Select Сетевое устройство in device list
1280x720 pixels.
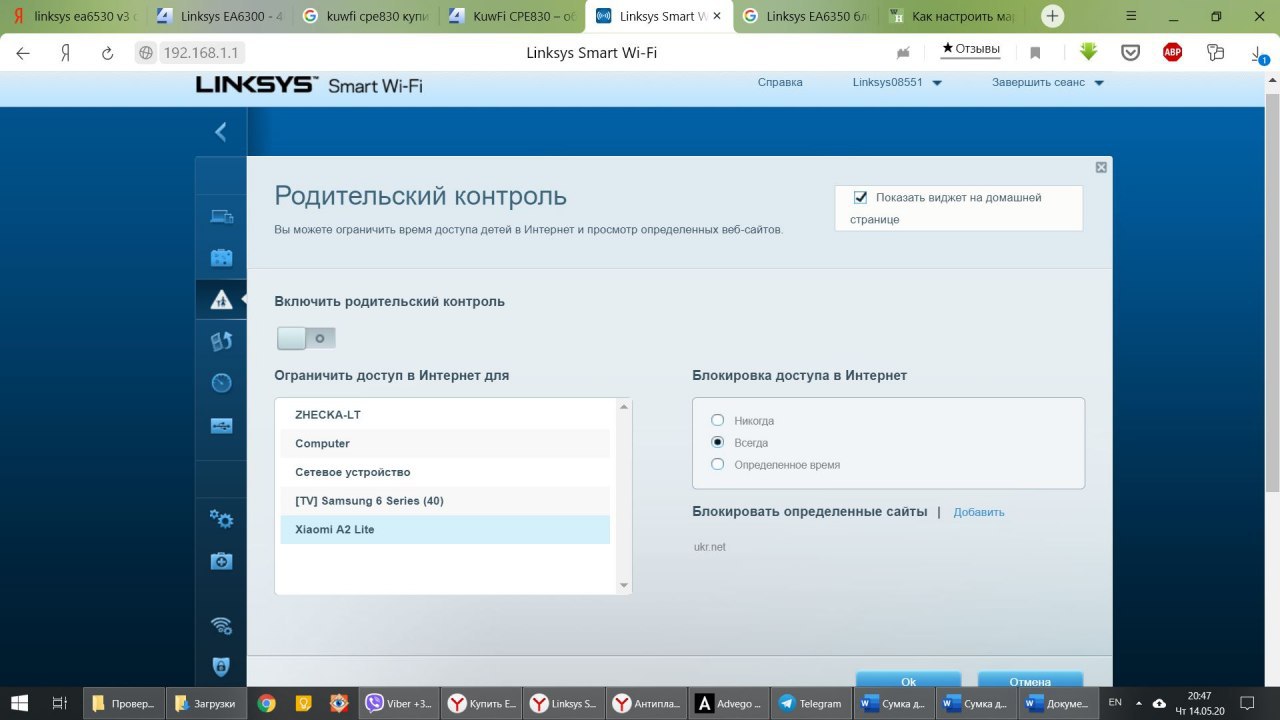pyautogui.click(x=445, y=472)
